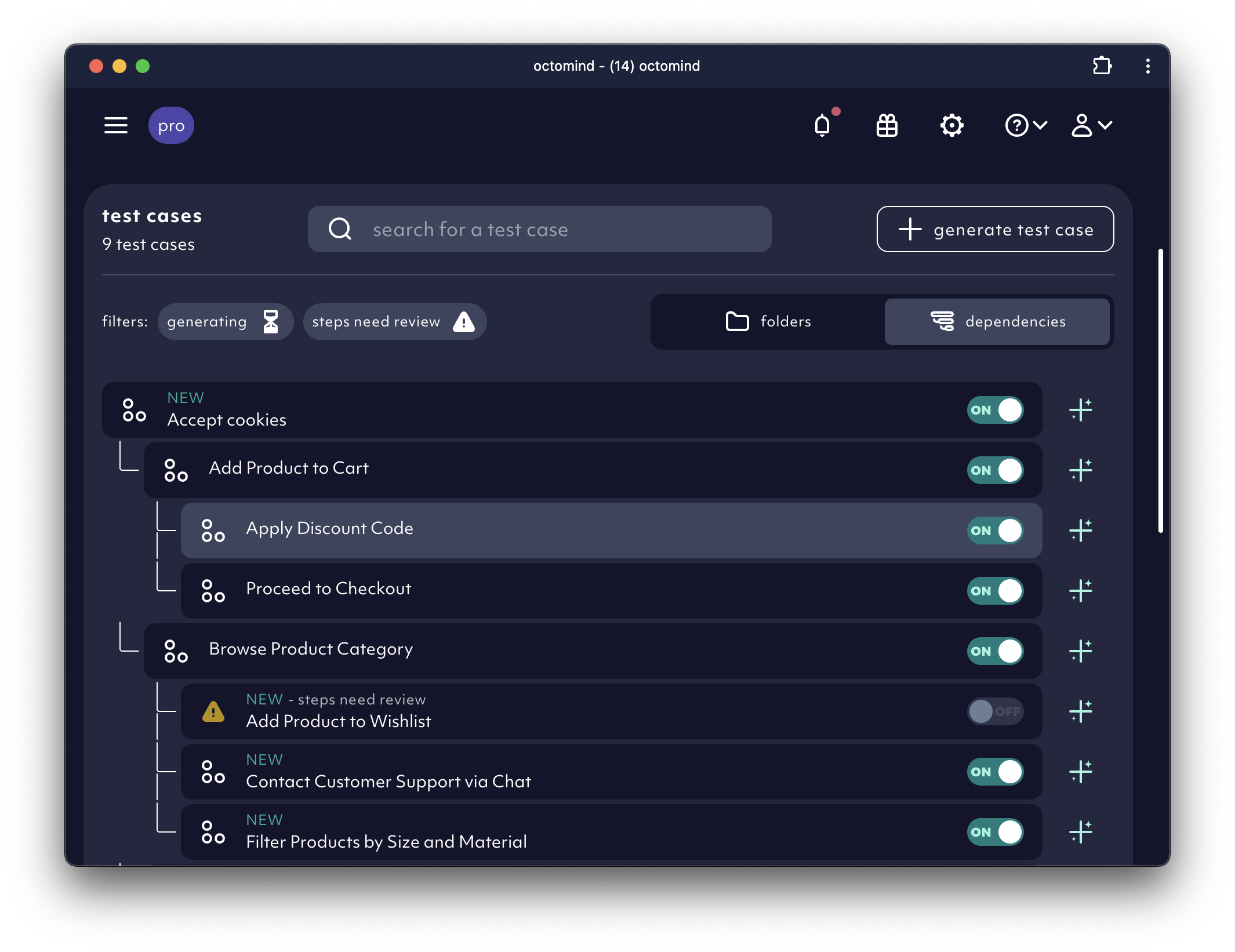Switch to the folders view
The width and height of the screenshot is (1235, 952).
coord(768,321)
